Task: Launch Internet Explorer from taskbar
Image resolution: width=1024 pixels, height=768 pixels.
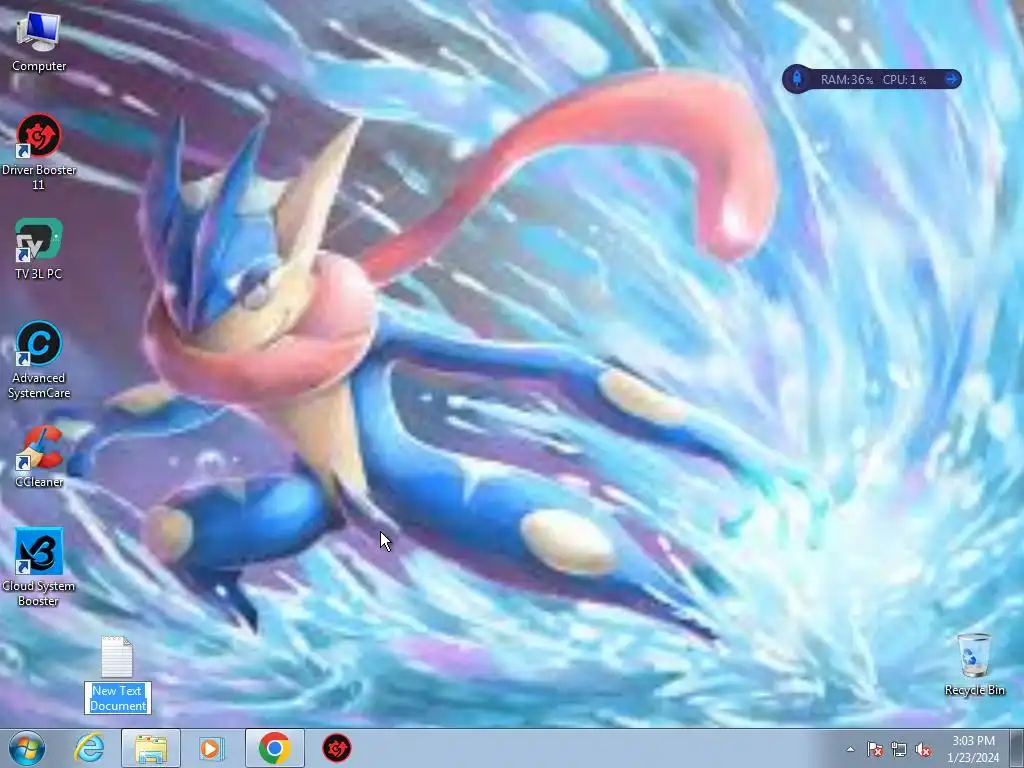Action: [x=89, y=748]
